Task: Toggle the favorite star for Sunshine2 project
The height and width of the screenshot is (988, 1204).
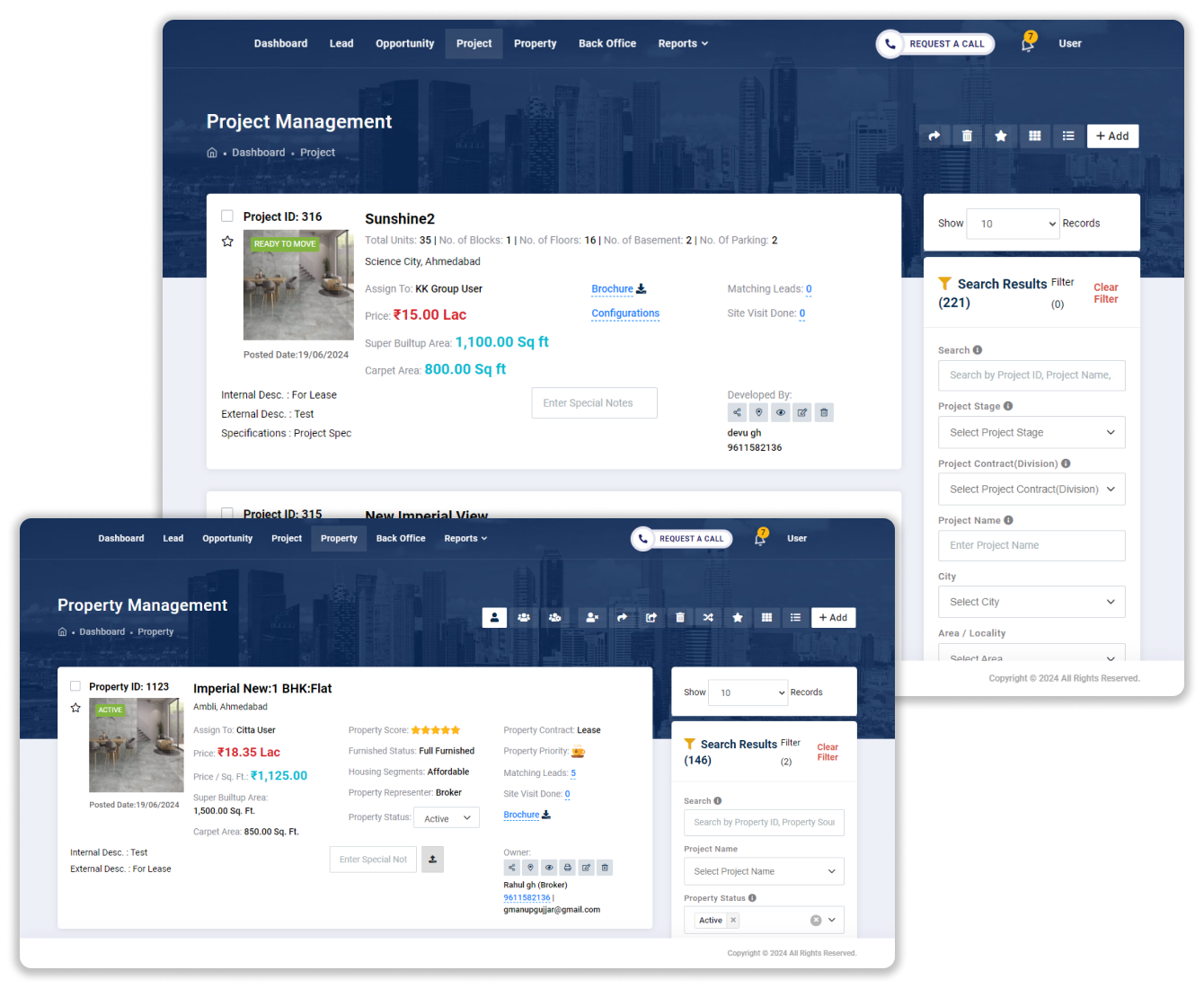Action: [x=227, y=241]
